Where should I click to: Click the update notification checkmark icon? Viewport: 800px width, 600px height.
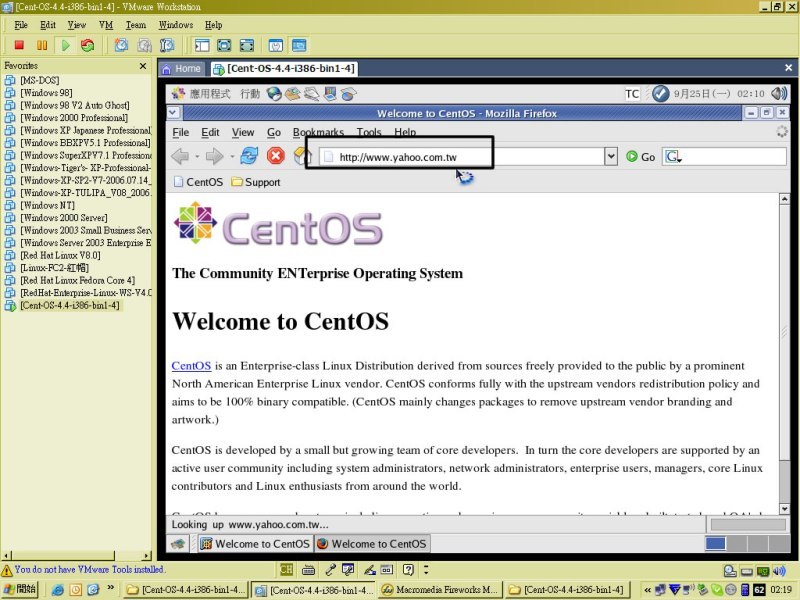pos(660,93)
